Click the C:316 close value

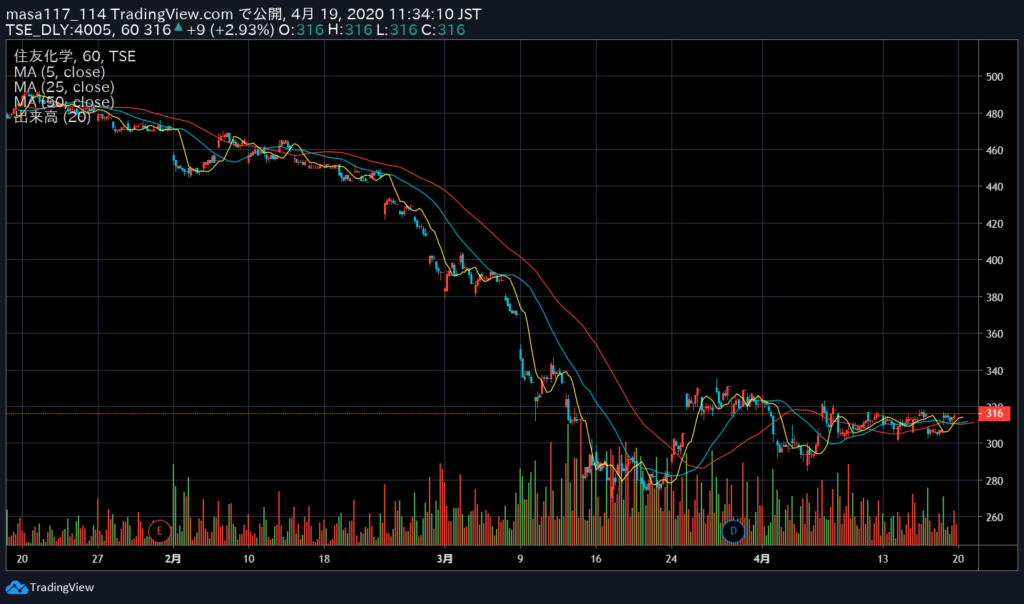click(x=443, y=30)
